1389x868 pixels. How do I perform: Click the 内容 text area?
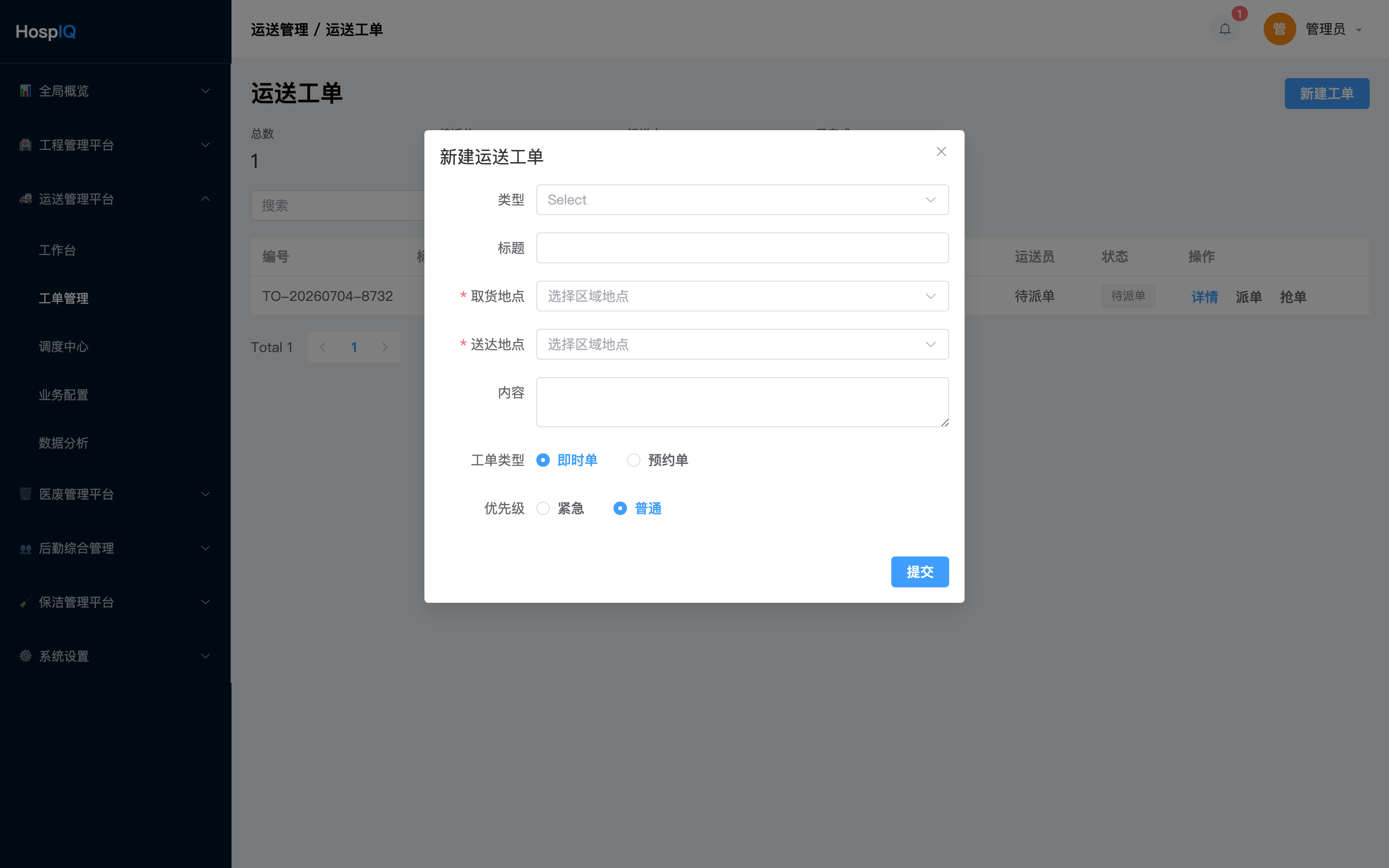742,402
